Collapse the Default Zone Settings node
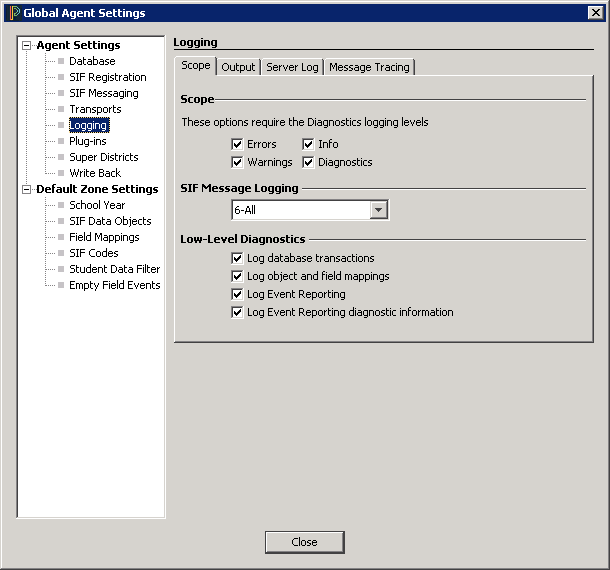610x570 pixels. pyautogui.click(x=28, y=189)
